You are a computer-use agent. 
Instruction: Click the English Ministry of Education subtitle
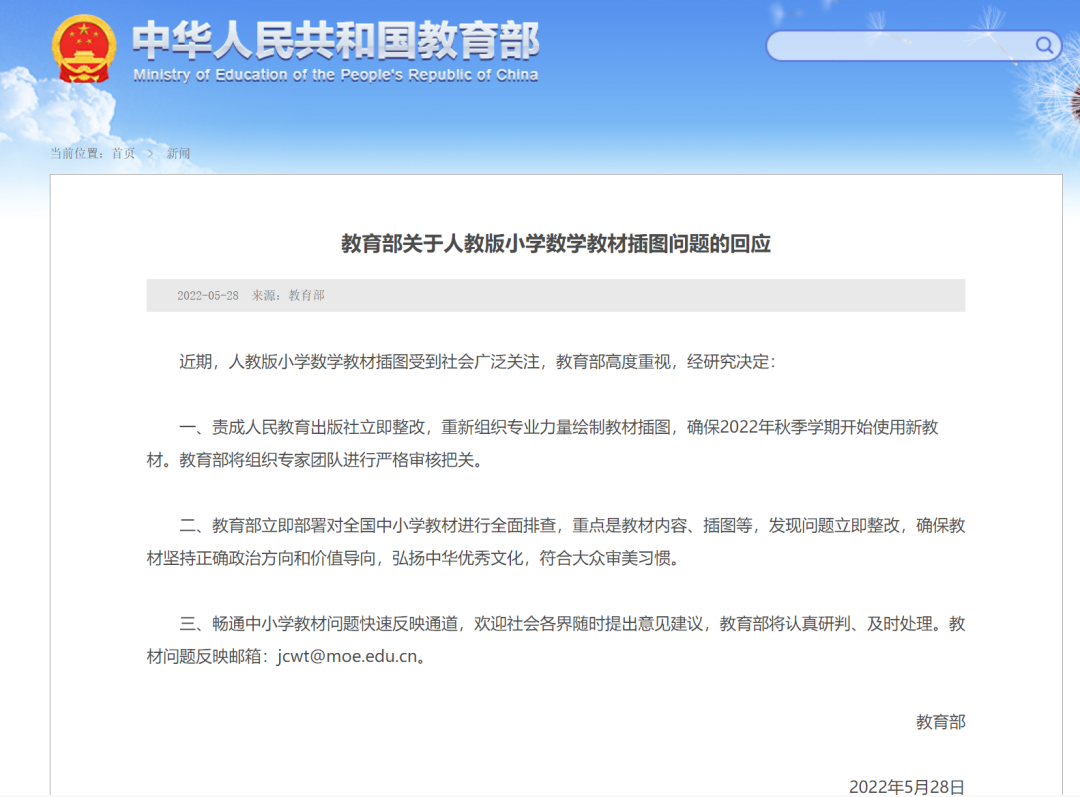click(336, 75)
